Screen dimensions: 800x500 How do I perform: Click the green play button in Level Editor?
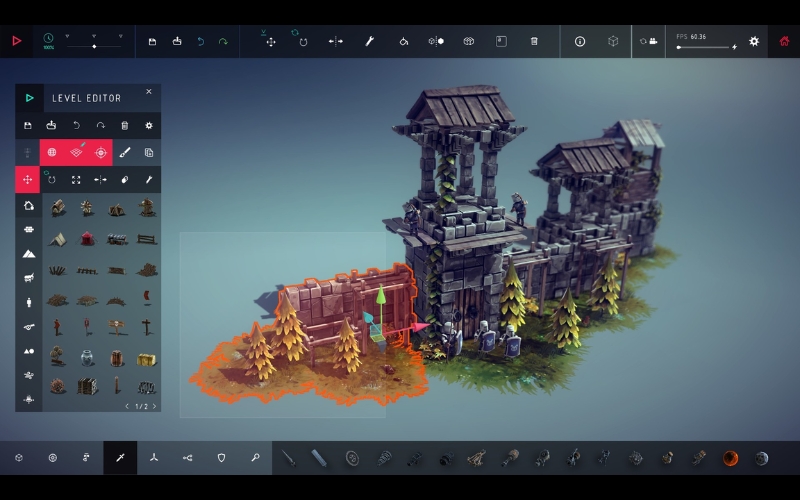[x=30, y=98]
